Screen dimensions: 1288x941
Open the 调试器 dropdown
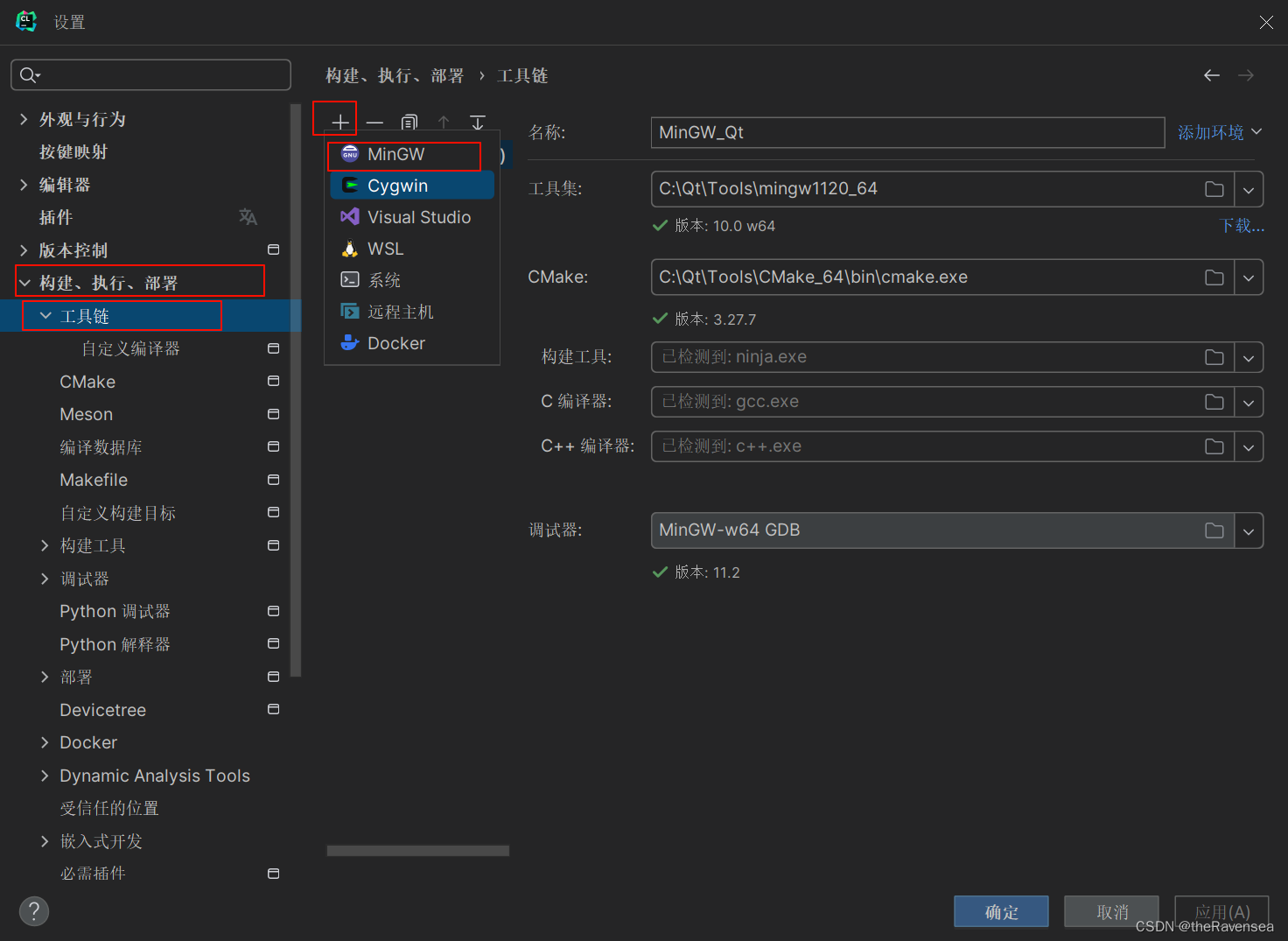pyautogui.click(x=1249, y=530)
